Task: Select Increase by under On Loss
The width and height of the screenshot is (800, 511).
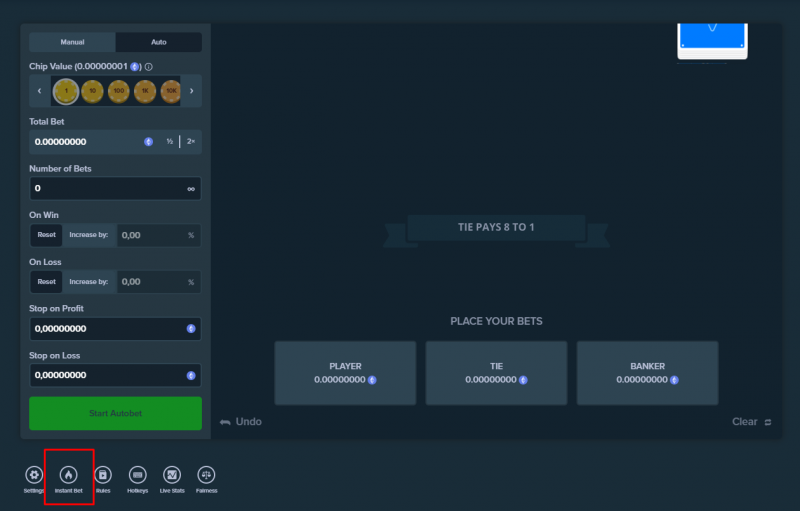Action: [x=89, y=282]
